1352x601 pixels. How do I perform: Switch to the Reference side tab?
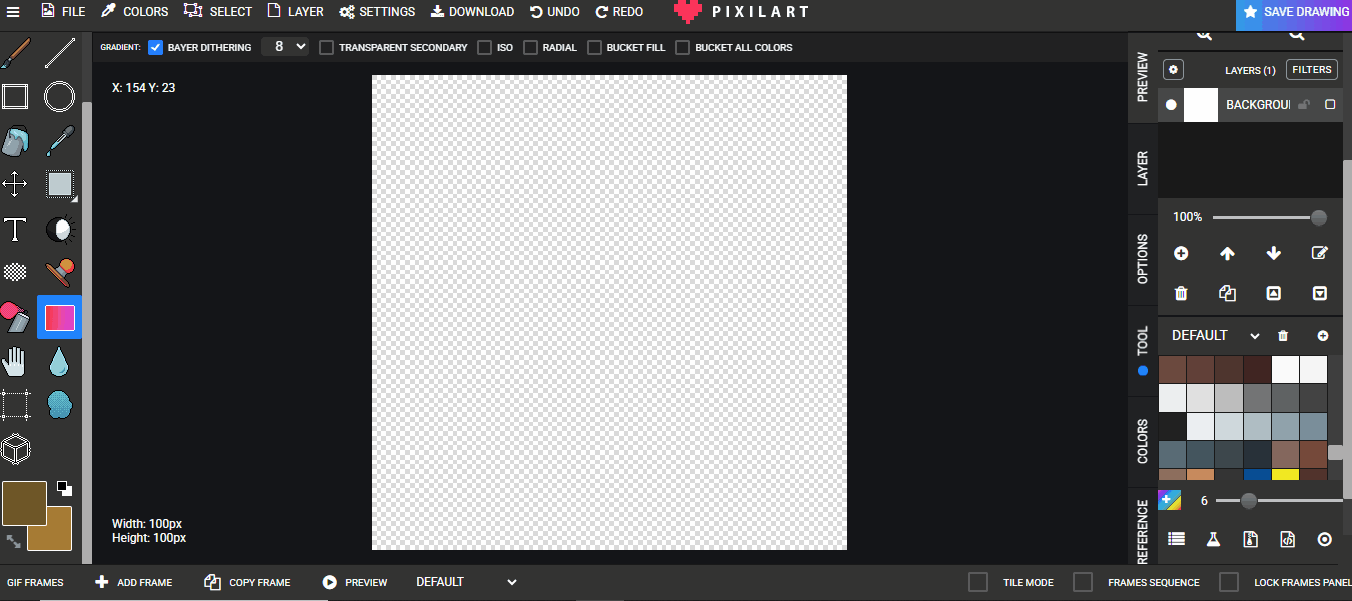(1143, 531)
